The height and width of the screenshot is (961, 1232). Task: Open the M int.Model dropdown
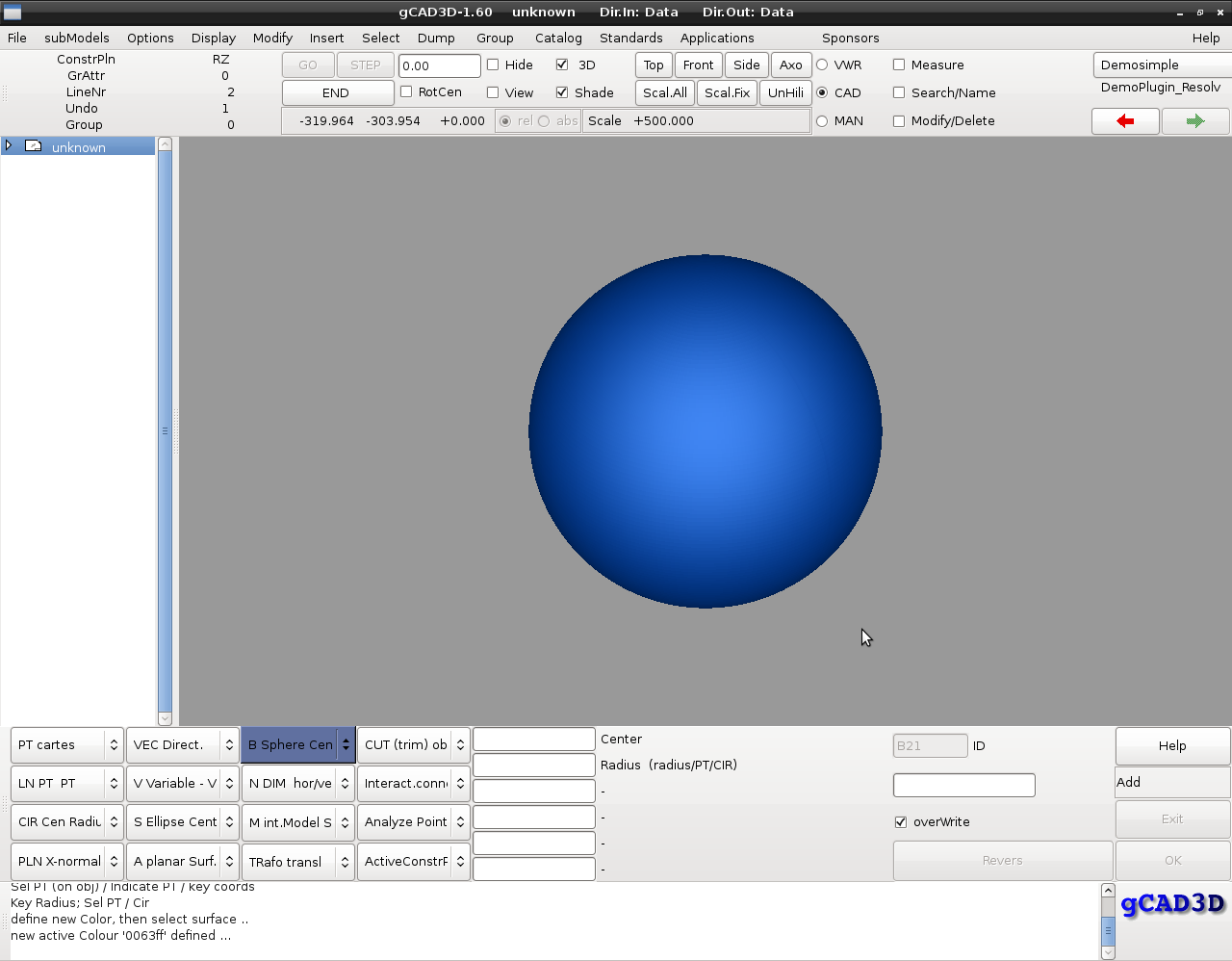click(297, 821)
